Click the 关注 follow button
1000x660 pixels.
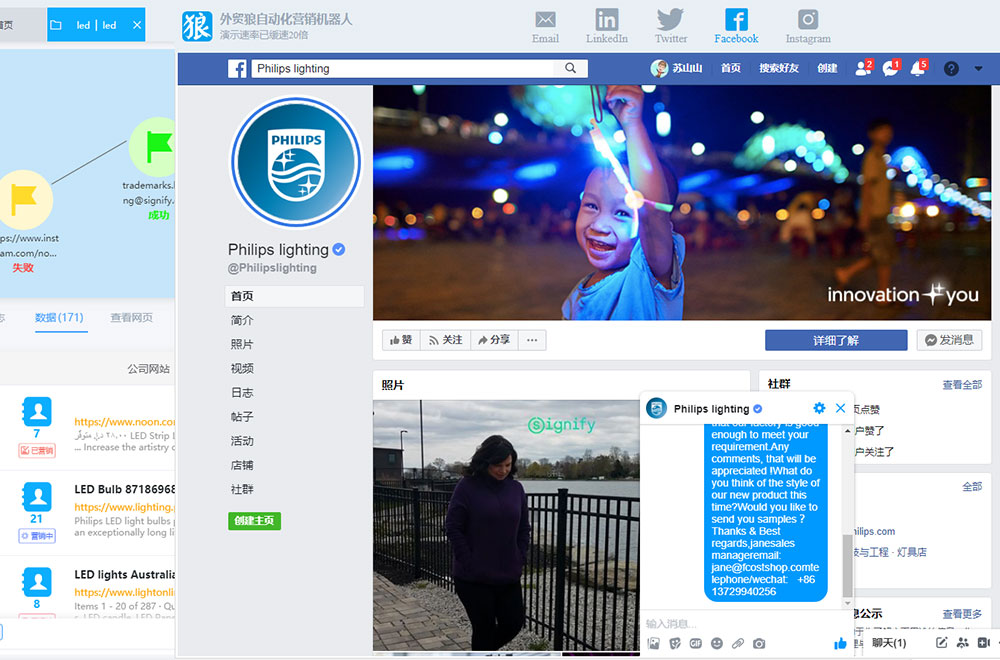445,340
